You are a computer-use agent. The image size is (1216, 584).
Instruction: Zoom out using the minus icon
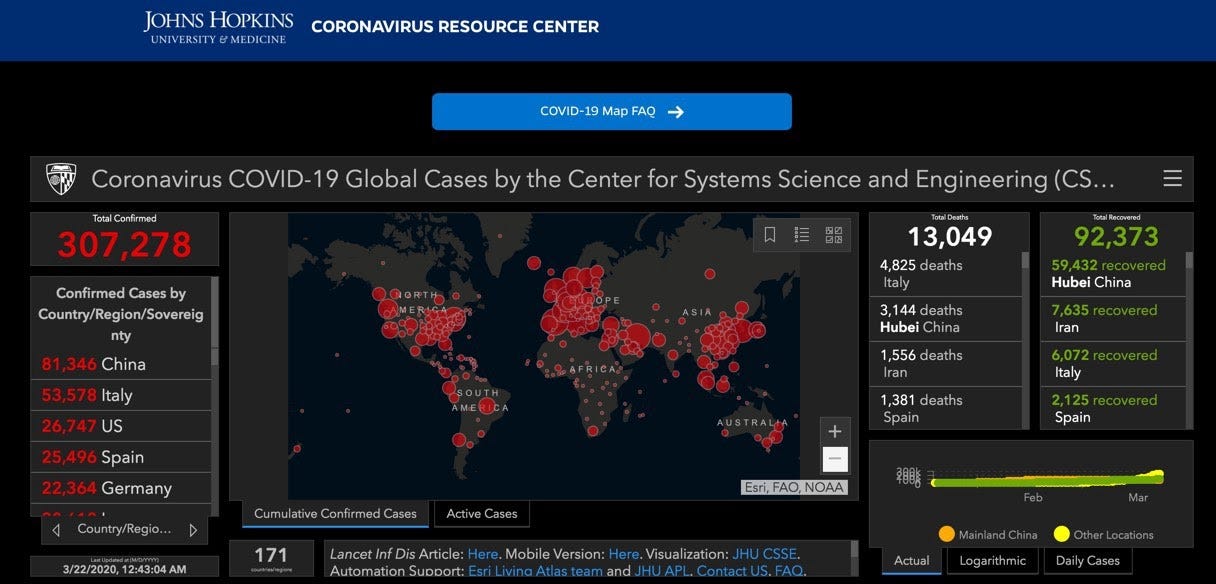(x=834, y=460)
